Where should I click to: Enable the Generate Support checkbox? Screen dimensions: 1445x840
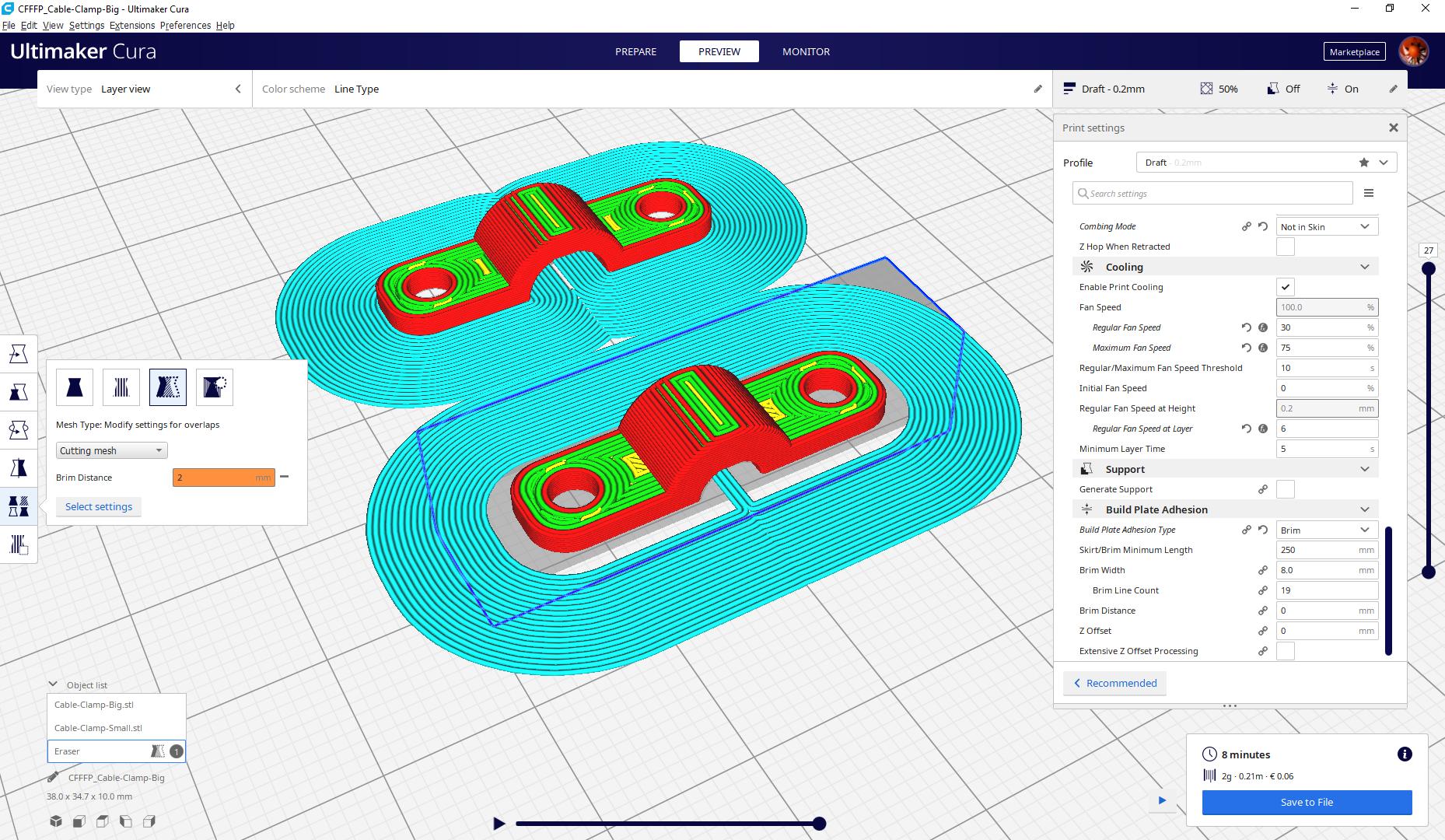point(1286,489)
